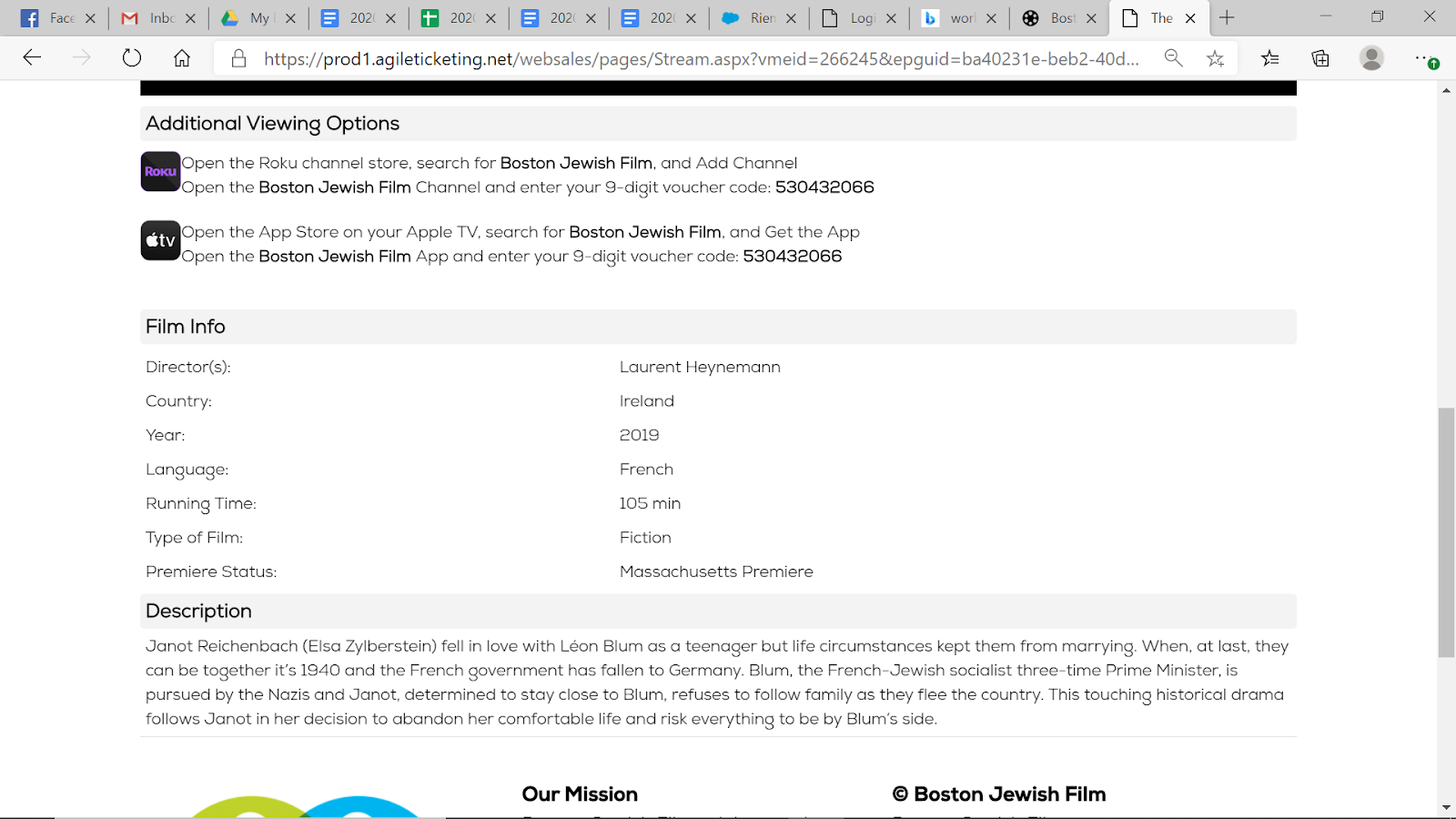
Task: Switch to the Facebook tab
Action: point(47,18)
